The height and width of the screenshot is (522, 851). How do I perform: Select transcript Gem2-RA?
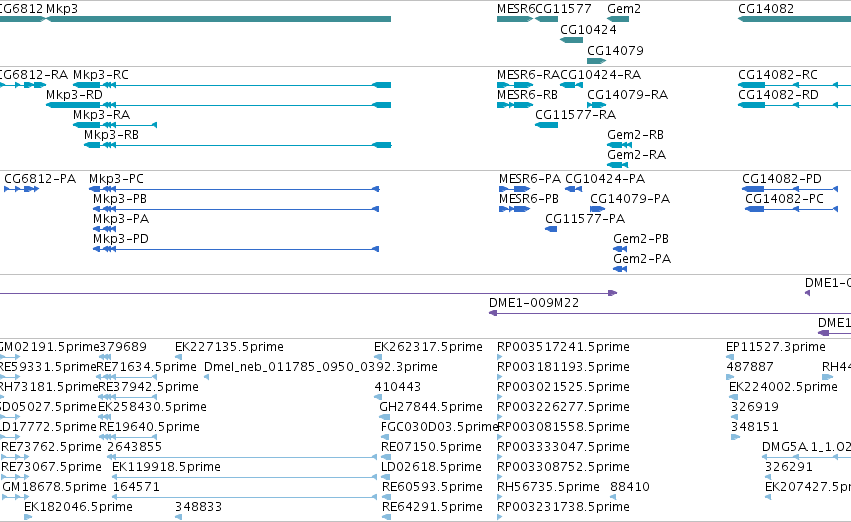coord(618,165)
